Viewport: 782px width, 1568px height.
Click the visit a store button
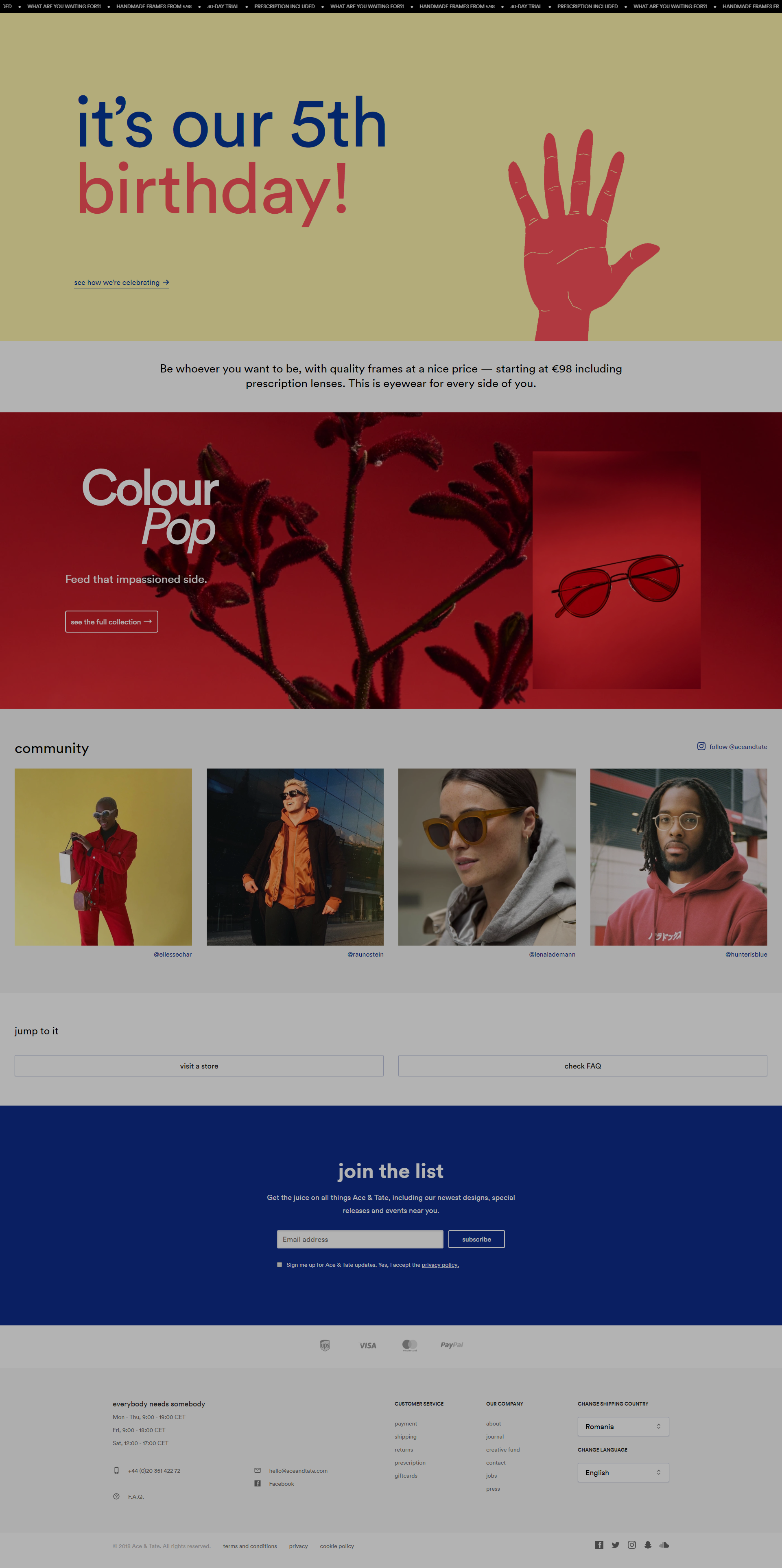[199, 1066]
